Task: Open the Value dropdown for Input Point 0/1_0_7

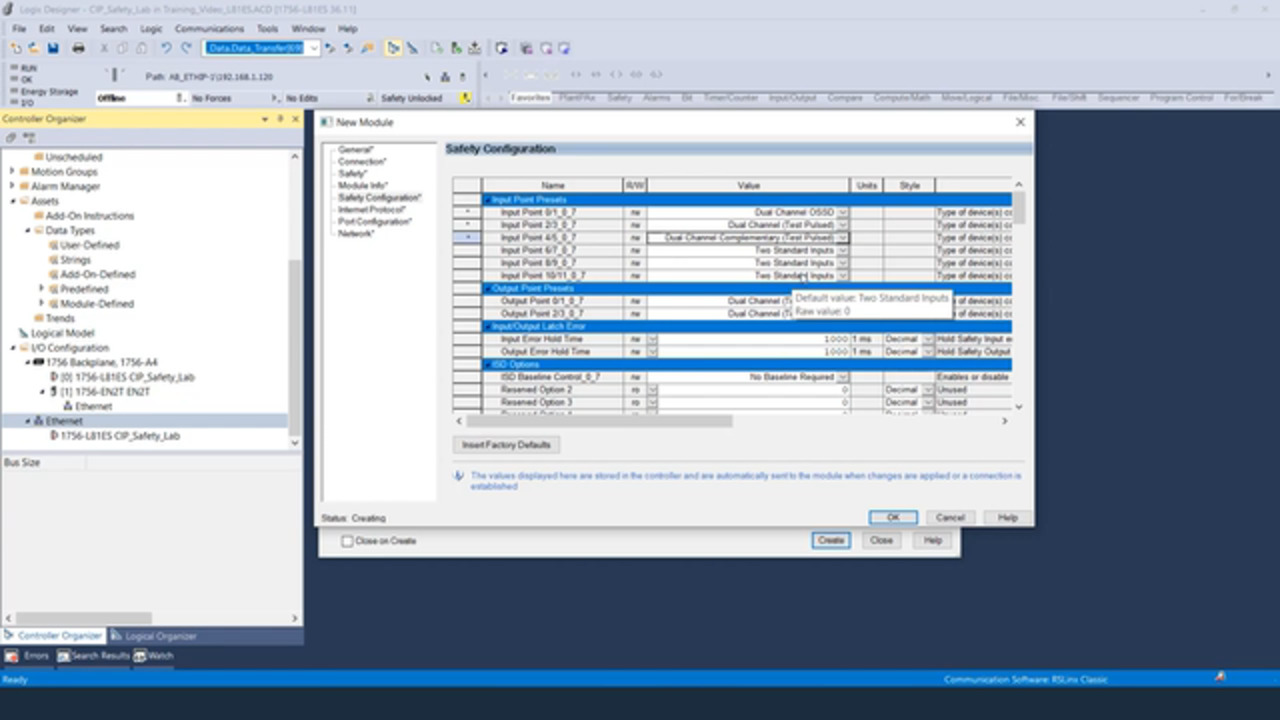Action: [x=842, y=212]
